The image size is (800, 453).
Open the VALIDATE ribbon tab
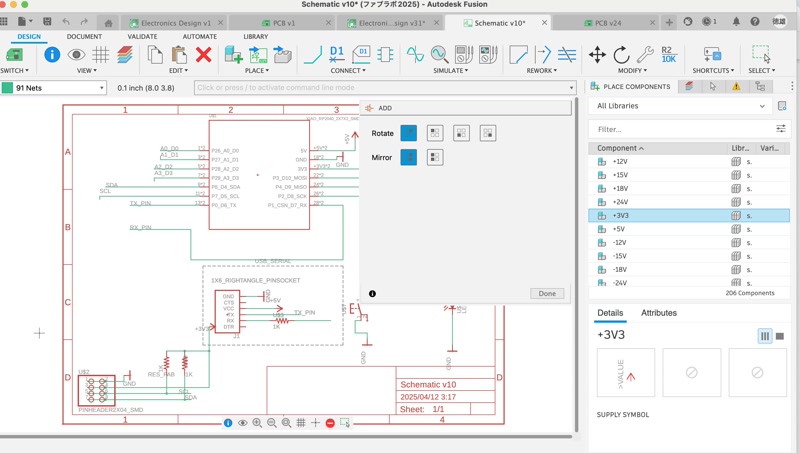coord(142,37)
